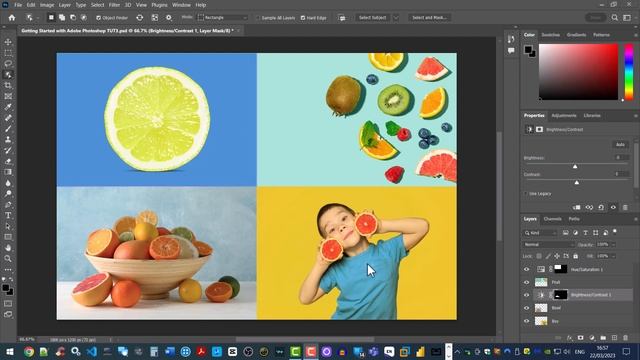This screenshot has width=640, height=360.
Task: Select the Path Selection tool
Action: [x=8, y=226]
